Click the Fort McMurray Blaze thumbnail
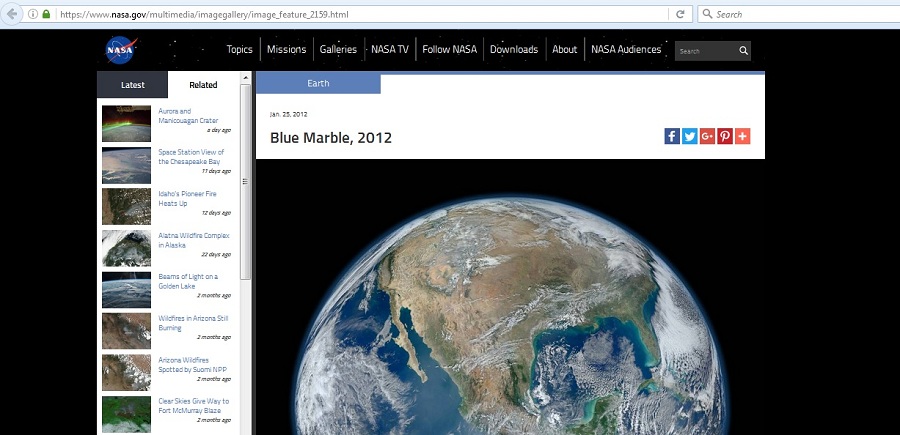This screenshot has height=435, width=900. tap(126, 414)
